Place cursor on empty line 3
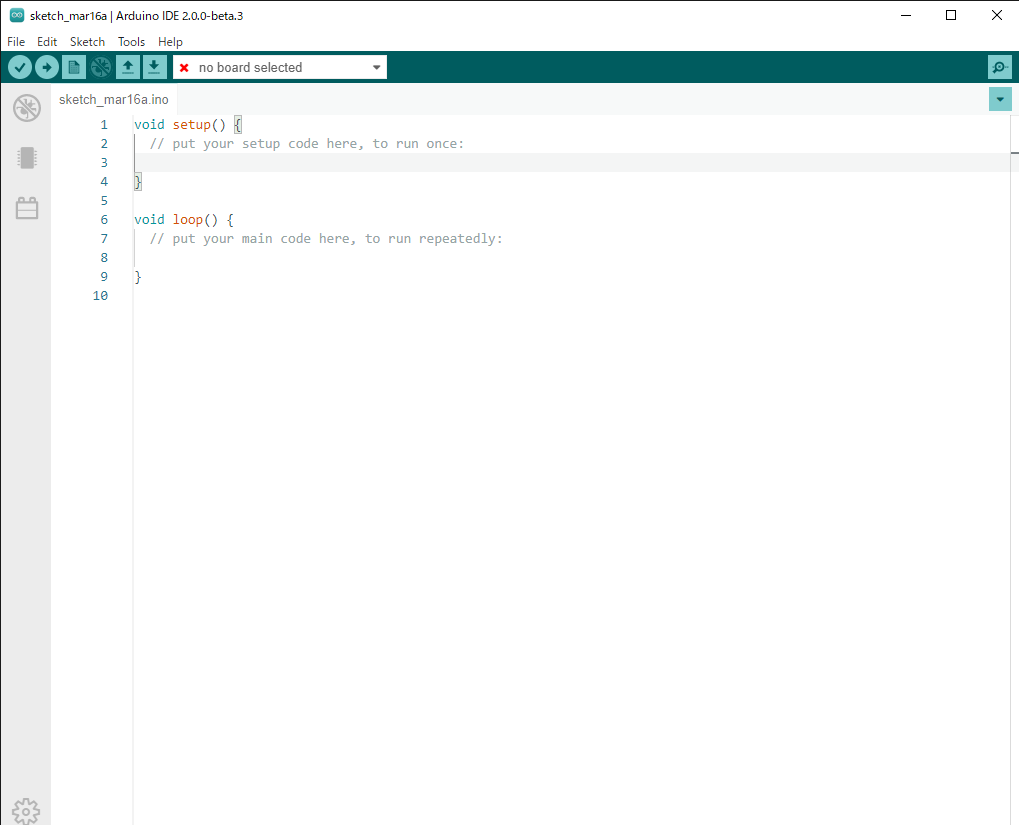Image resolution: width=1019 pixels, height=825 pixels. (572, 163)
